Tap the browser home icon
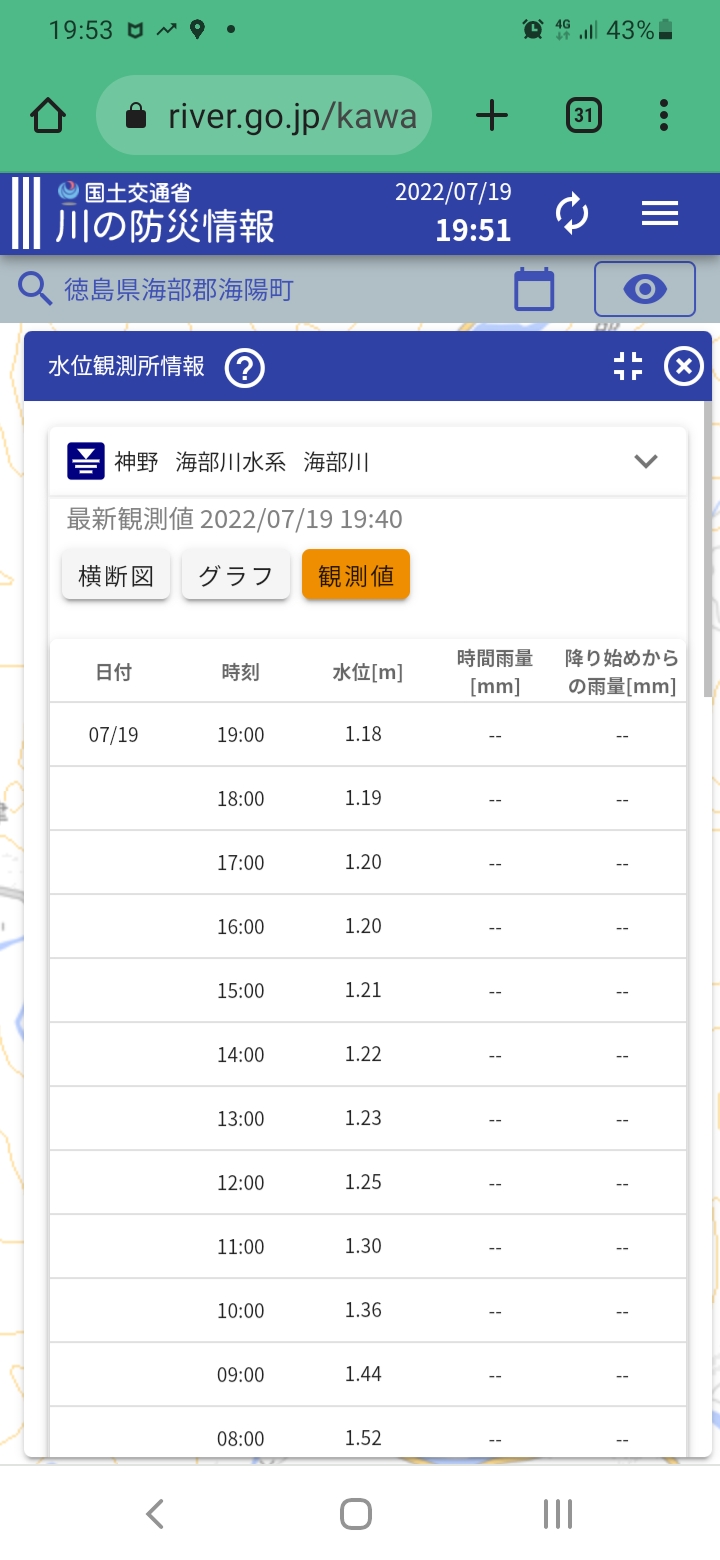Screen dimensions: 720x1560 pos(48,116)
